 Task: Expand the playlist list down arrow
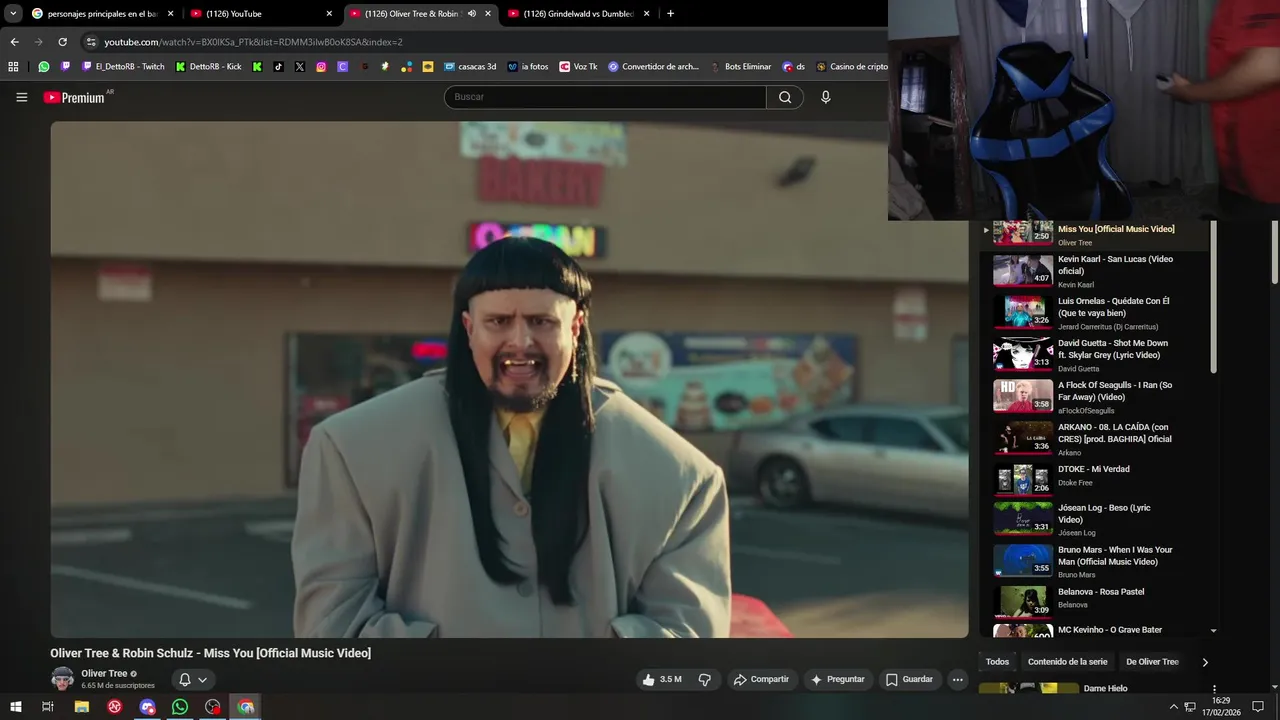pyautogui.click(x=1214, y=631)
